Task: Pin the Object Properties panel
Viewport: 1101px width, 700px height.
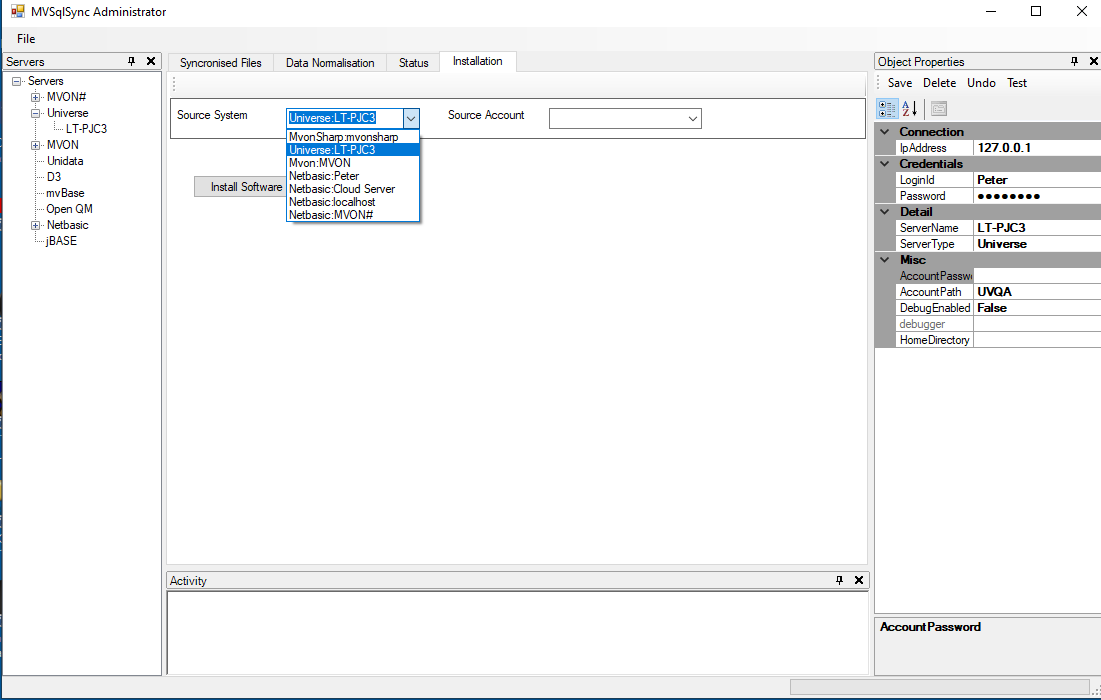Action: (1074, 62)
